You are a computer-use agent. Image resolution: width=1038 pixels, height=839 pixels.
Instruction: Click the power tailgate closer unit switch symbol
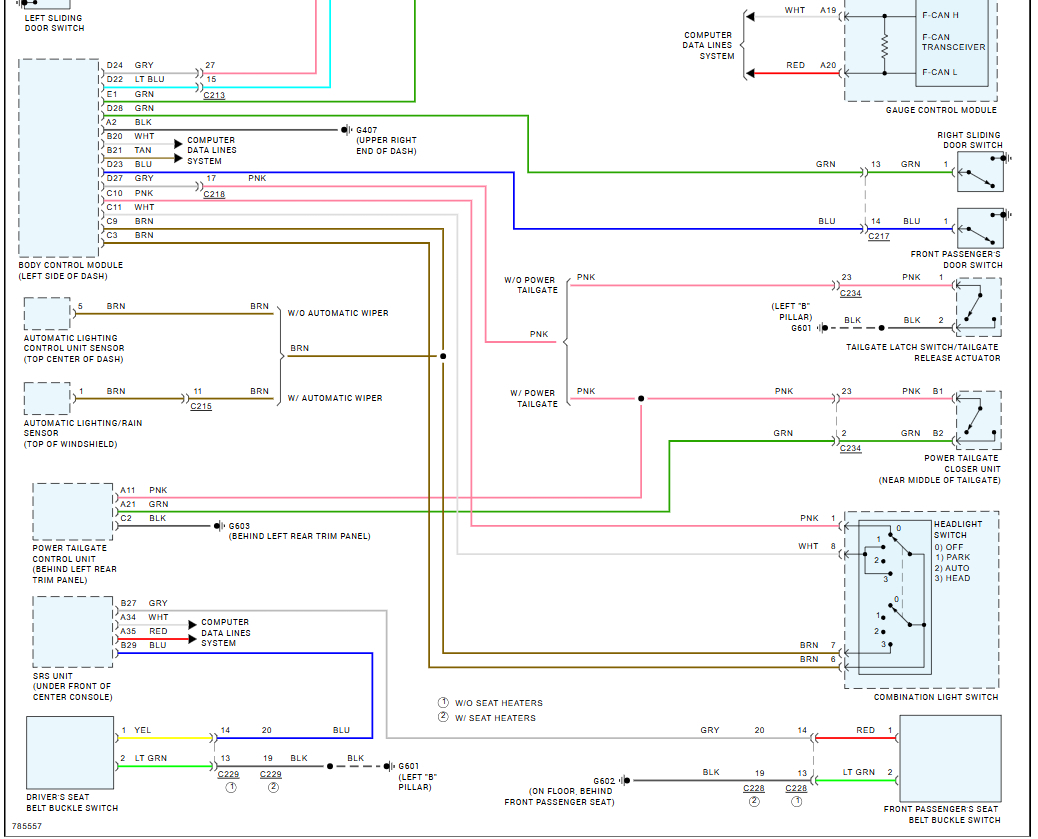click(978, 420)
